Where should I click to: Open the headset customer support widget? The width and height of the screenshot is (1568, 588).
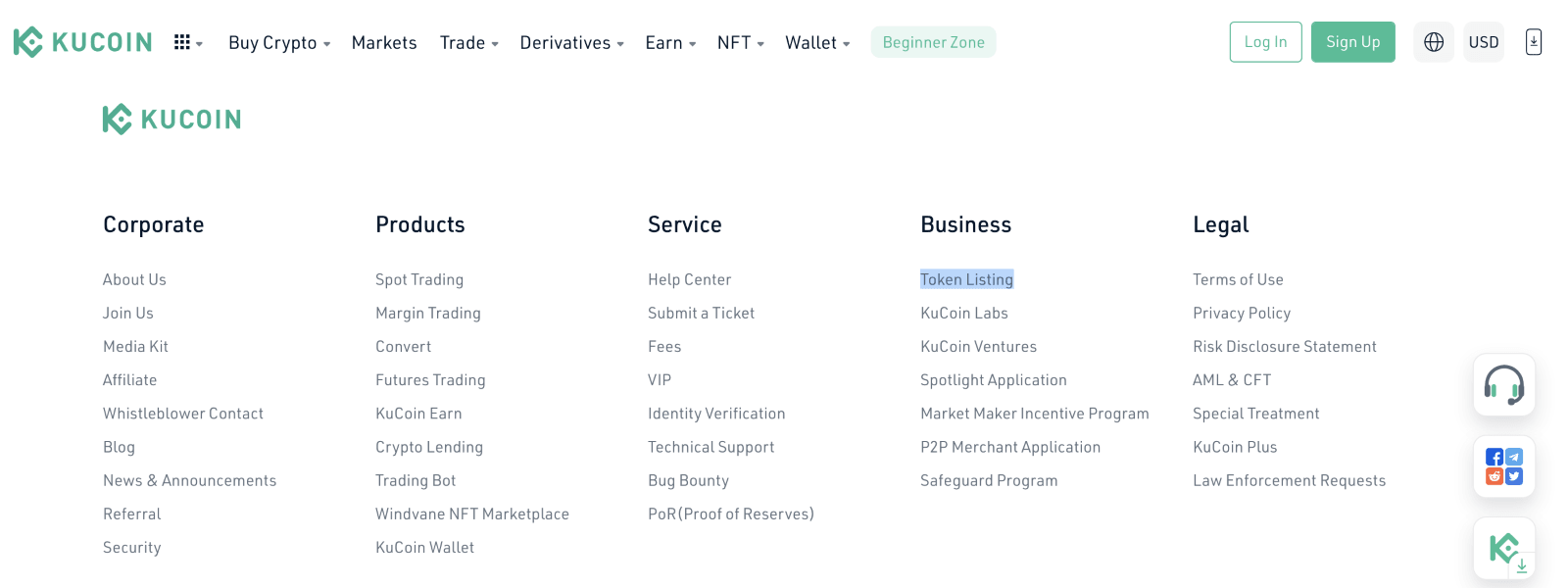(1504, 385)
